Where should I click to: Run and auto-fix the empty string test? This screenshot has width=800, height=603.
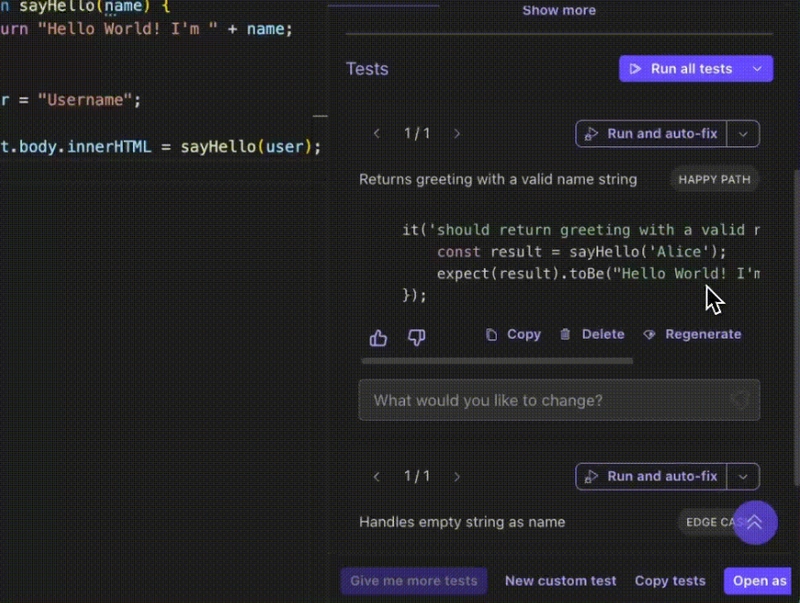click(651, 476)
